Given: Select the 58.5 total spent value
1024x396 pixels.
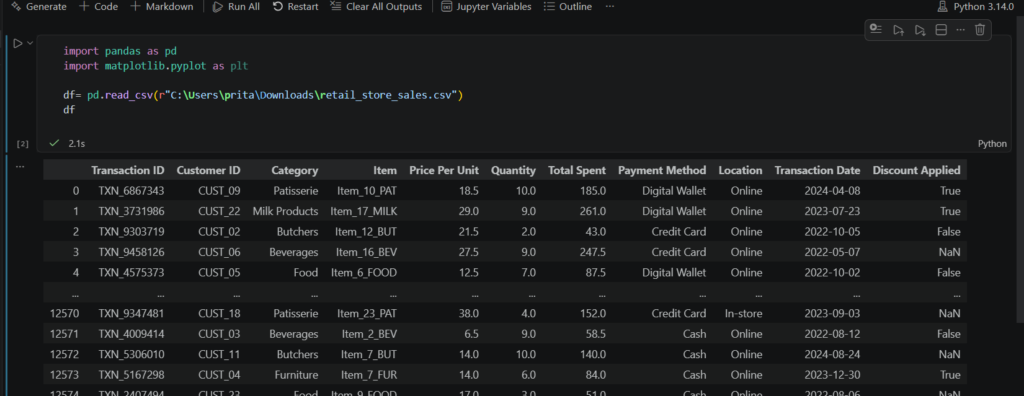Looking at the screenshot, I should click(x=596, y=333).
